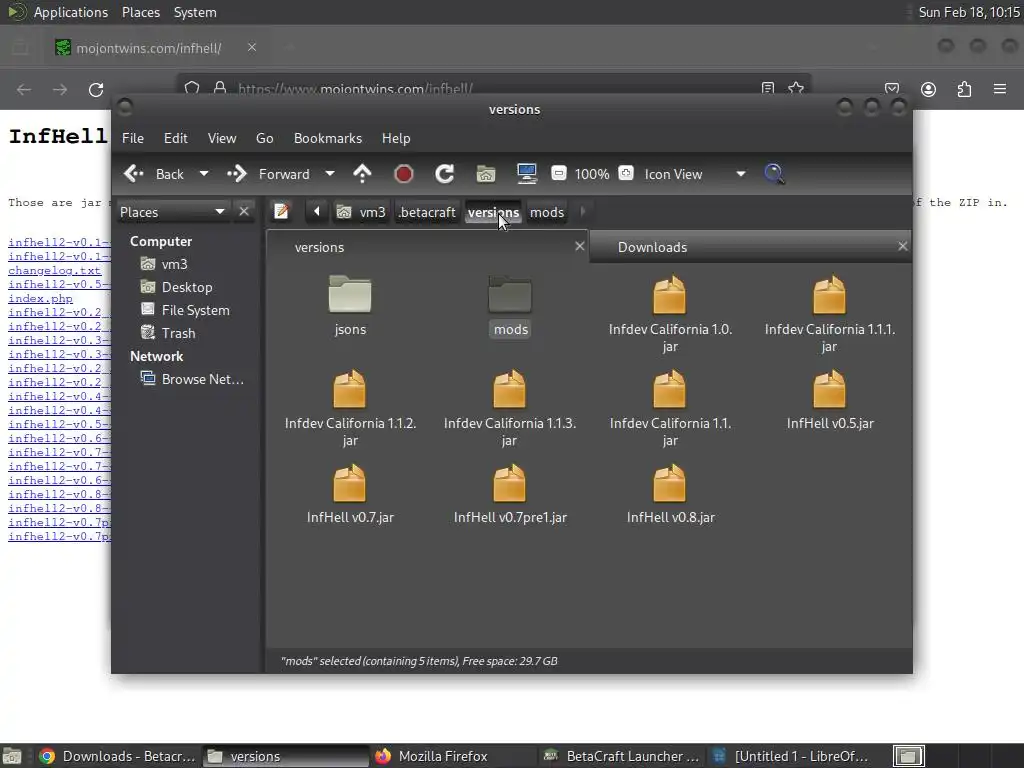The image size is (1024, 768).
Task: Bookmark page with Firefox star icon
Action: 795,88
